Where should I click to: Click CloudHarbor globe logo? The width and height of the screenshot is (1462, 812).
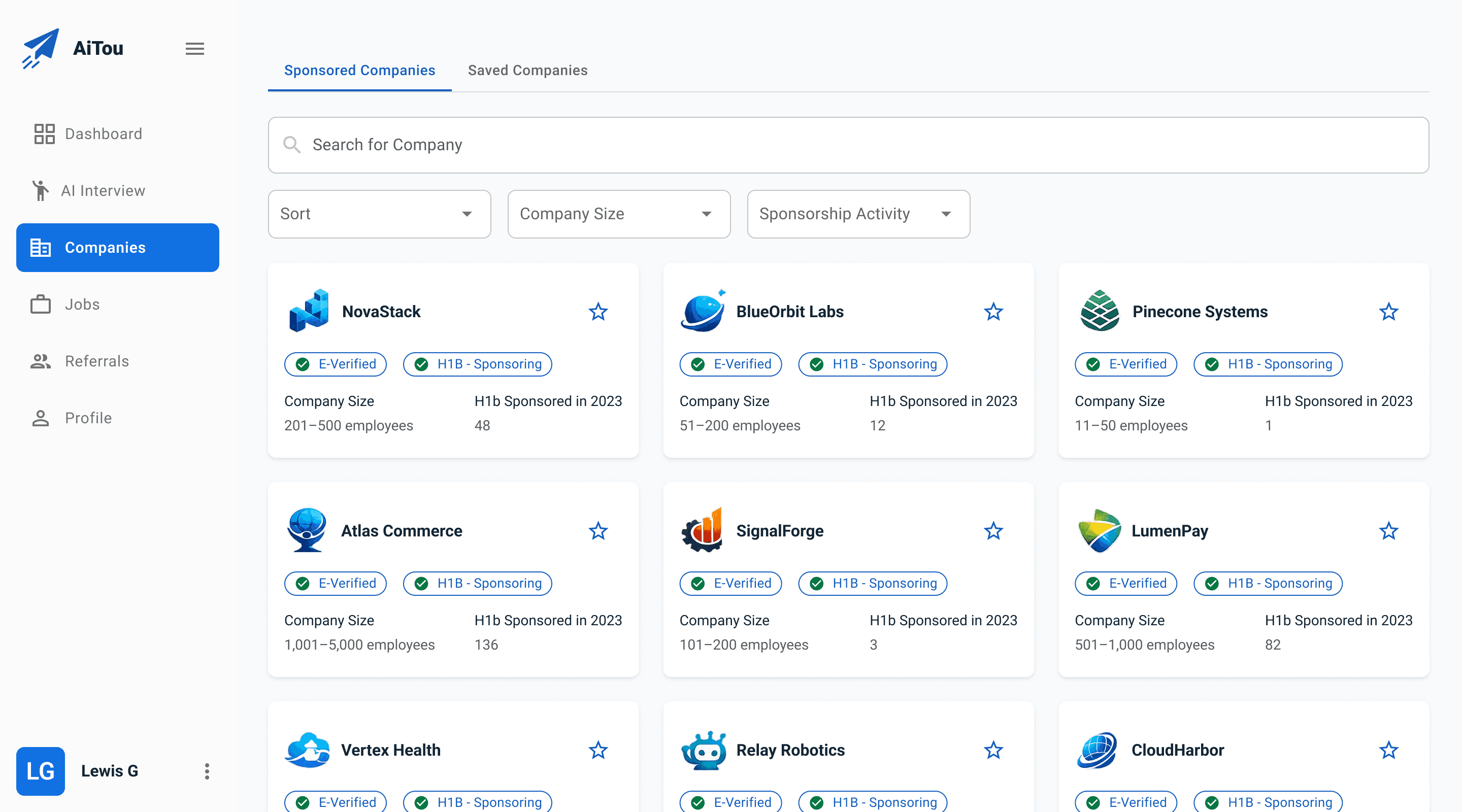point(1096,750)
